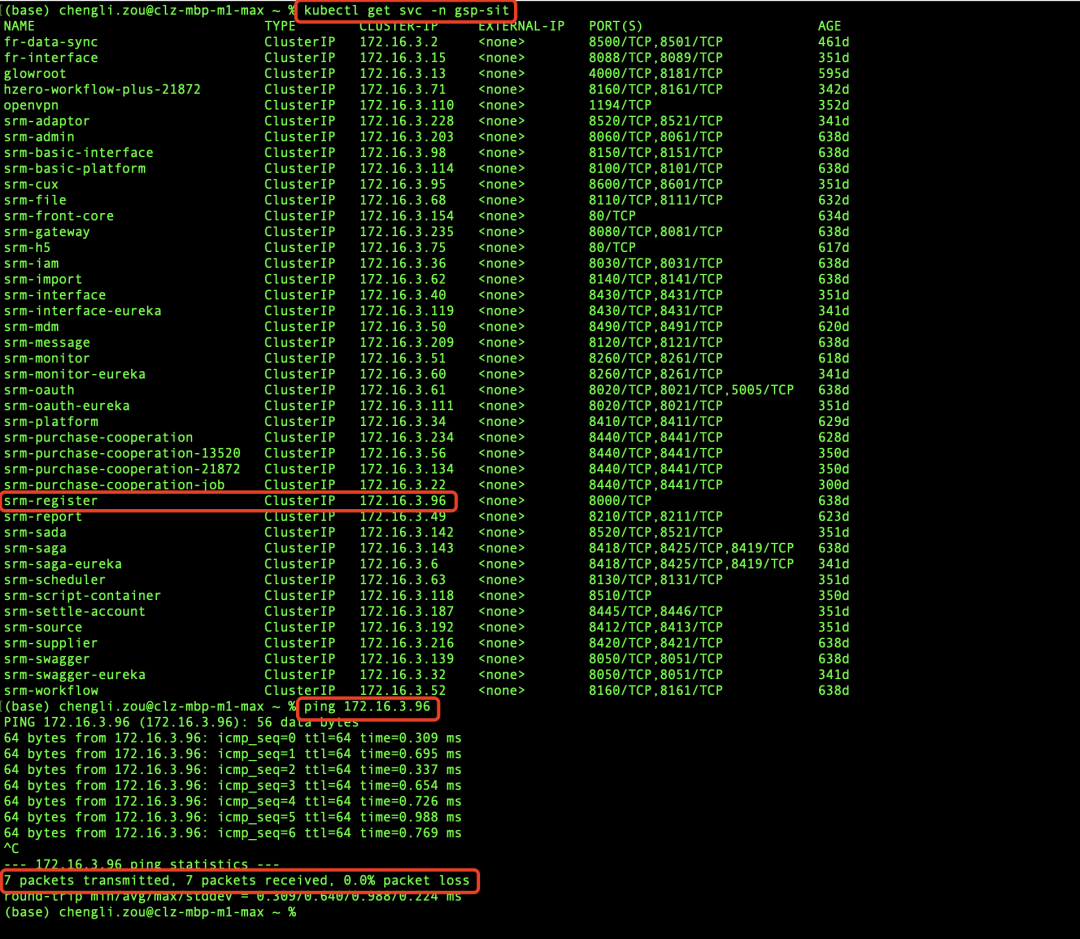Click the srm-platform service name
1080x939 pixels.
(x=51, y=422)
